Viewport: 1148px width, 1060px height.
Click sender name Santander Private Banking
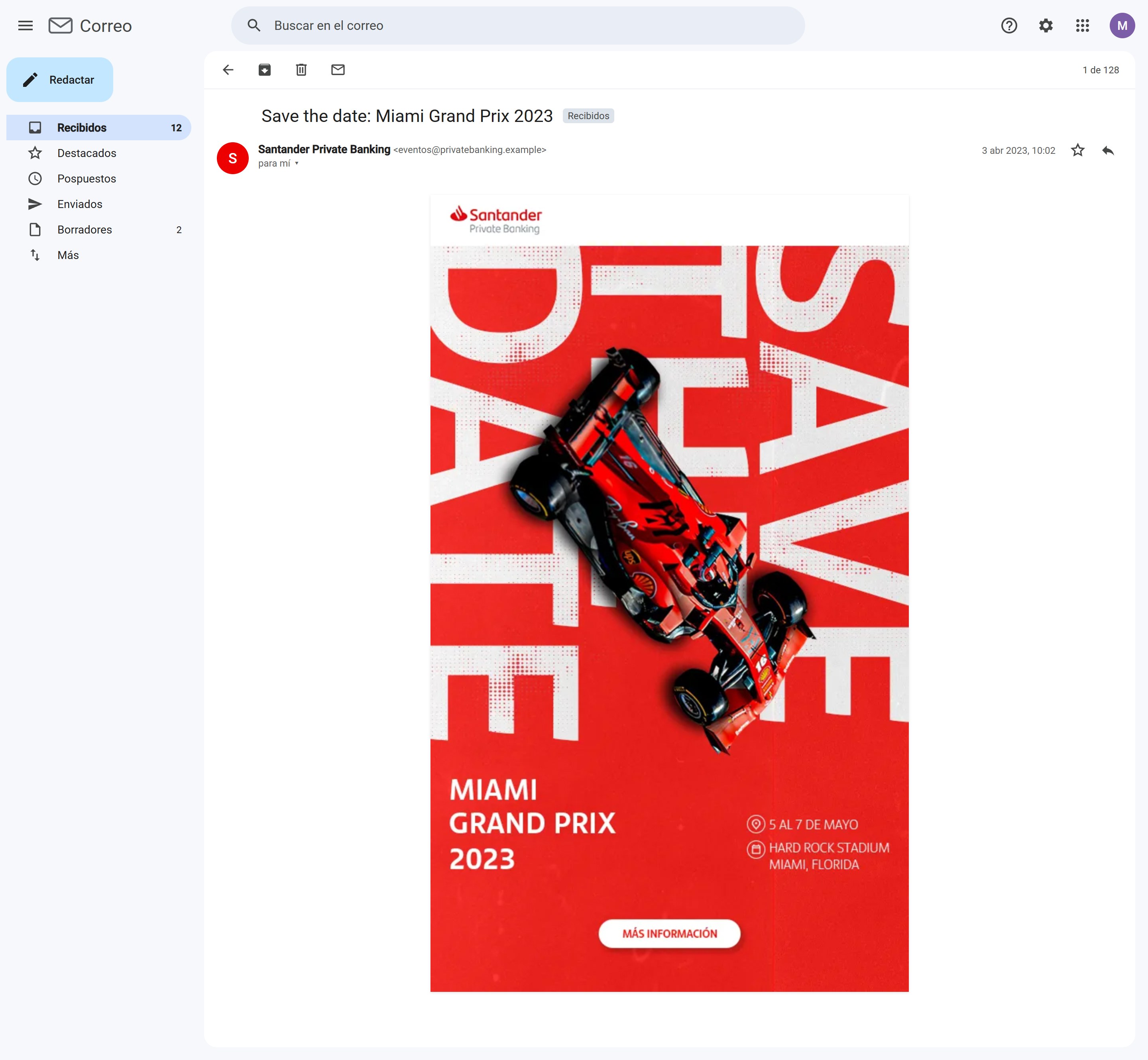point(324,149)
